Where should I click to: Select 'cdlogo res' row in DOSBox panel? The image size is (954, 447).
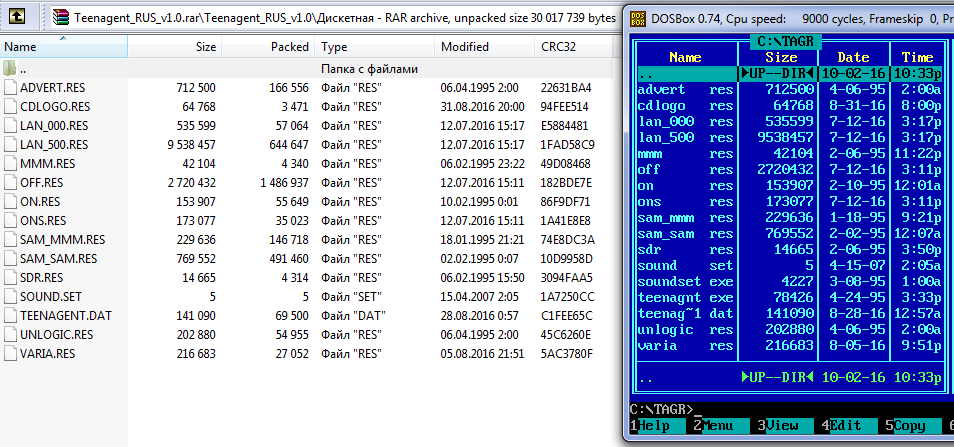pyautogui.click(x=790, y=105)
